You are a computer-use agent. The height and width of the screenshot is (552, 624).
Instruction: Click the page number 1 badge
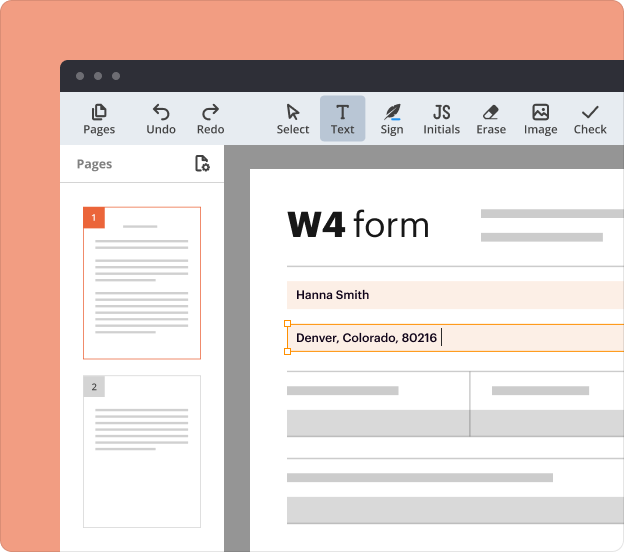click(94, 218)
